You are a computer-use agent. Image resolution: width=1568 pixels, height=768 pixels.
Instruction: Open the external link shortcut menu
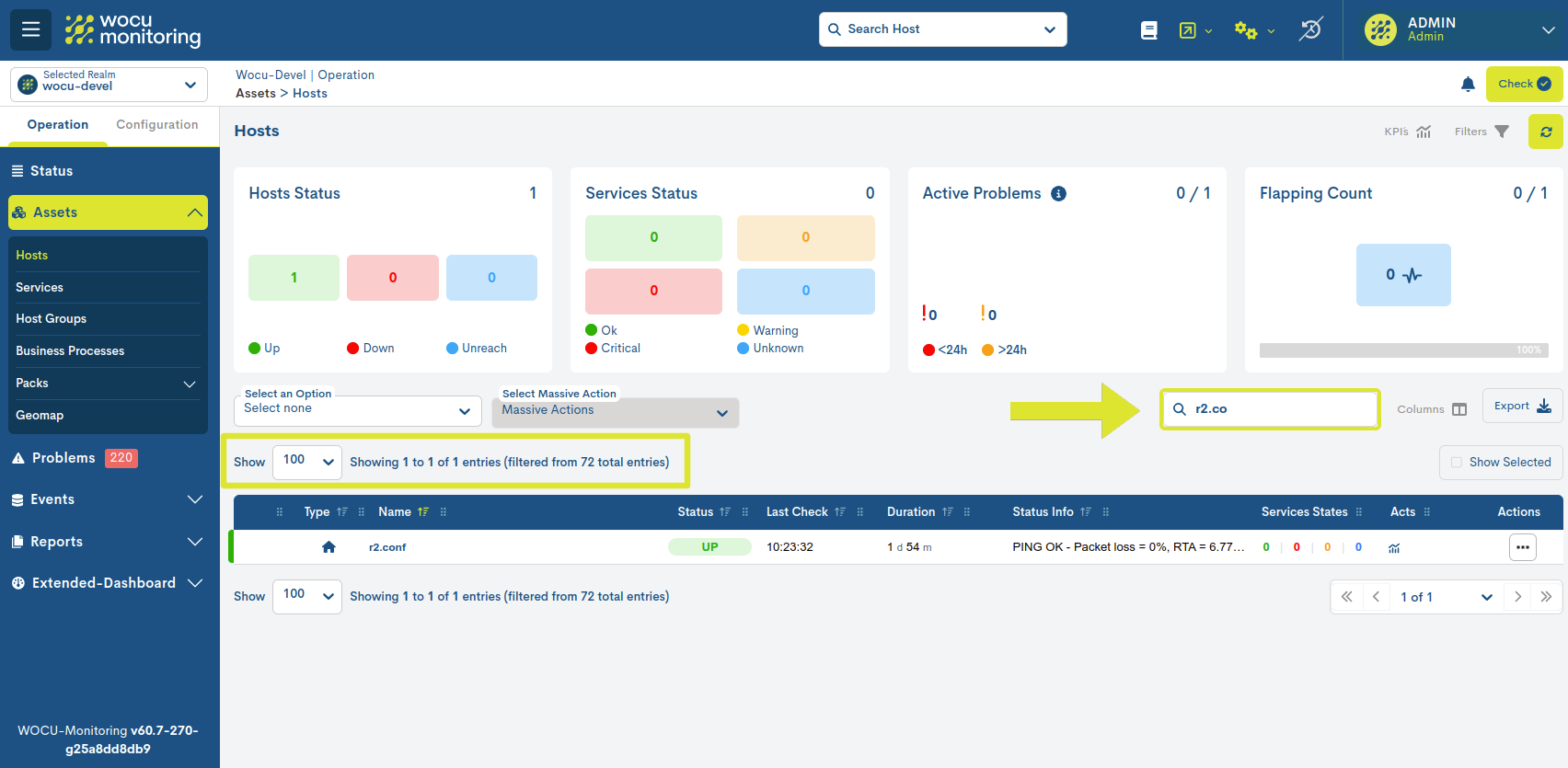coord(1194,30)
